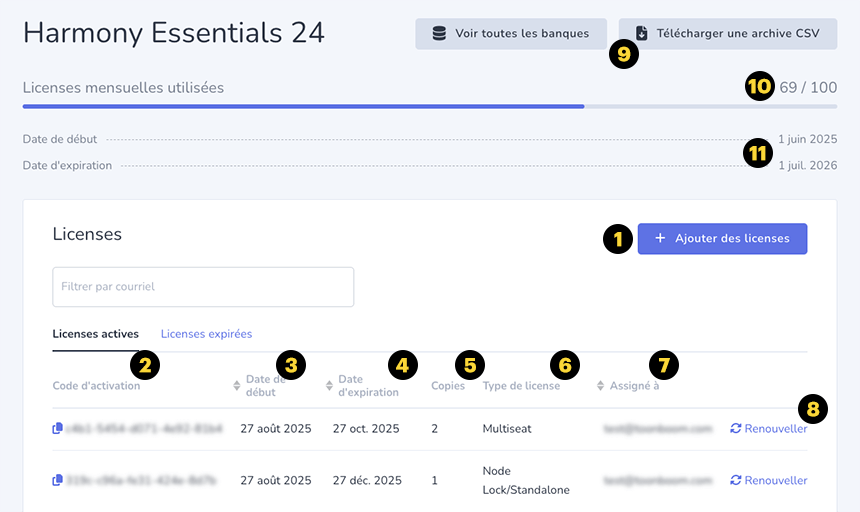
Task: Click the Type de license column header
Action: 521,386
